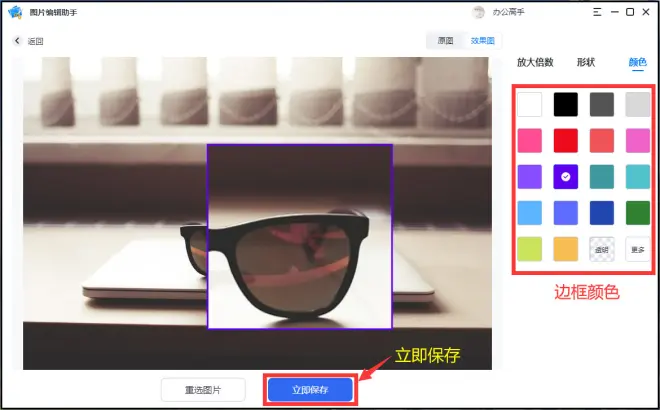660x410 pixels.
Task: Select the dark teal color swatch
Action: pyautogui.click(x=602, y=177)
